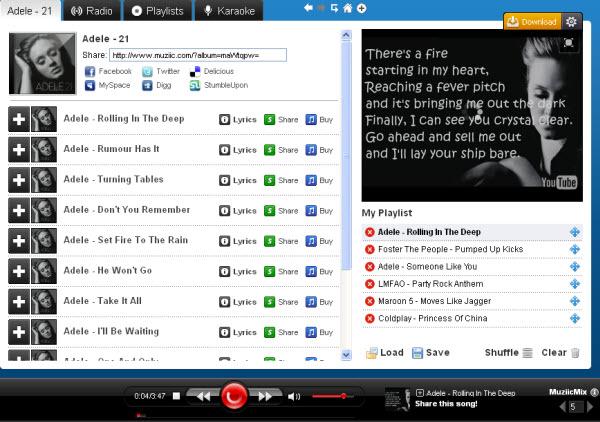
Task: Remove Pumped Up Kicks from playlist
Action: pos(370,249)
